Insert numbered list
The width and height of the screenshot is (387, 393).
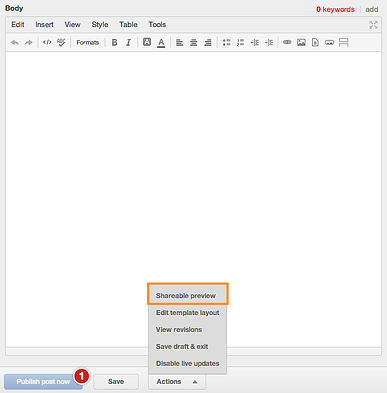(x=240, y=42)
